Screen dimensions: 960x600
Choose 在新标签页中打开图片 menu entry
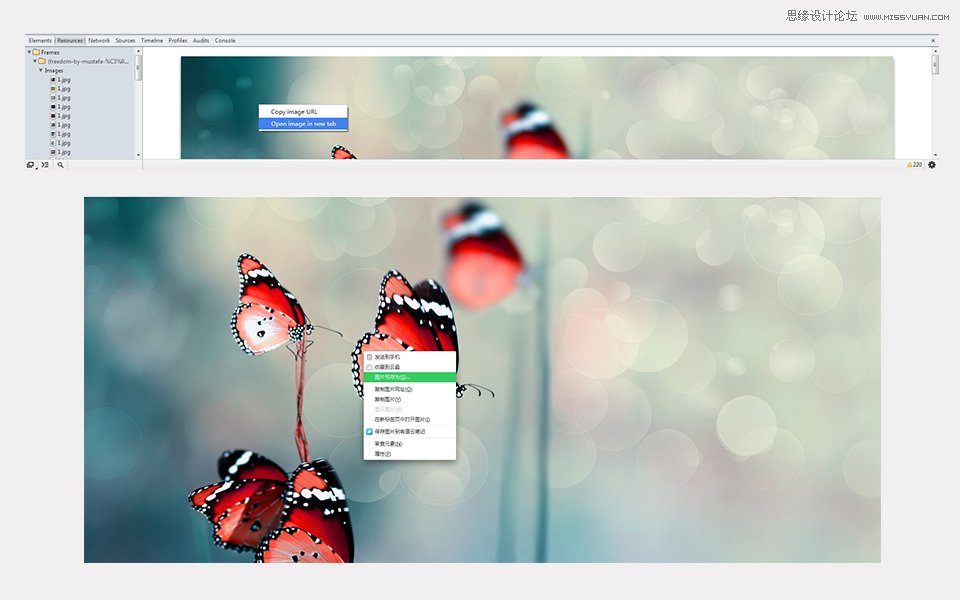[410, 419]
